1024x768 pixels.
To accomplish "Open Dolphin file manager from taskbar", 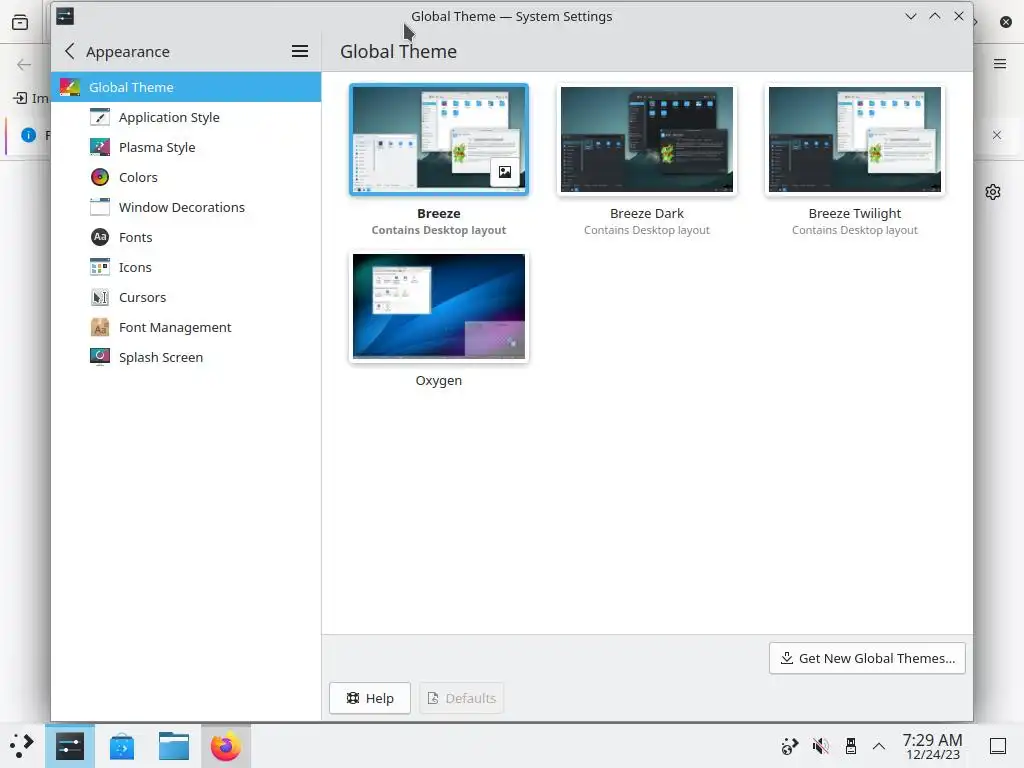I will point(174,746).
